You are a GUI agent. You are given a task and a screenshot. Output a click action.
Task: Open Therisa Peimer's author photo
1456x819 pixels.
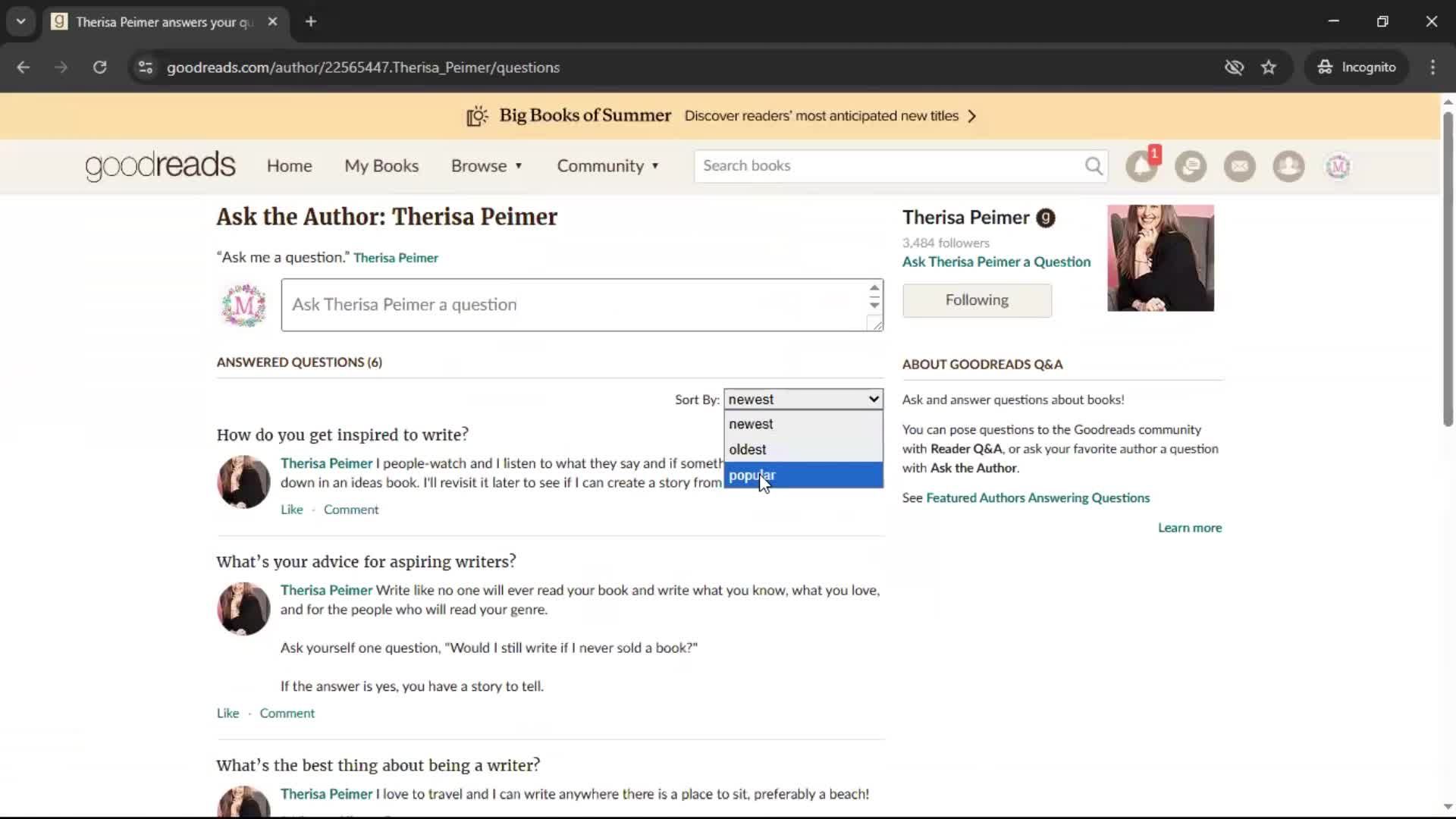point(1160,258)
